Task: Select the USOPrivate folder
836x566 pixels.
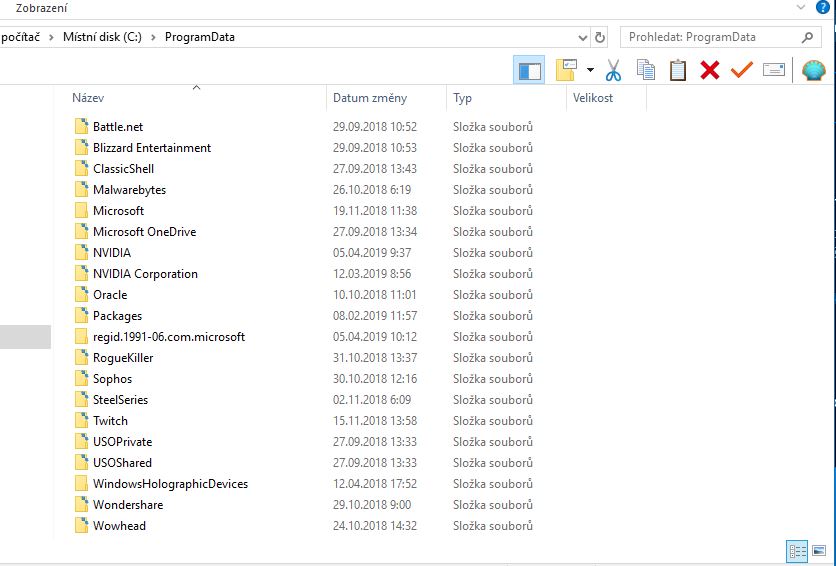Action: (123, 442)
